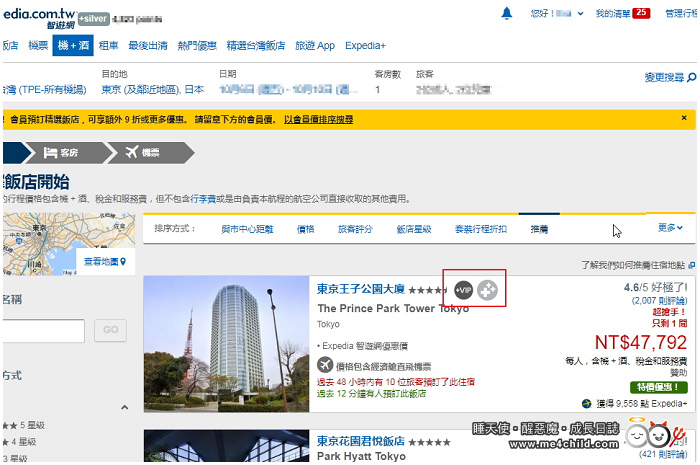The width and height of the screenshot is (700, 465).
Task: Click the 東京 (及鄰近地區), 日本 destination
Action: point(153,89)
